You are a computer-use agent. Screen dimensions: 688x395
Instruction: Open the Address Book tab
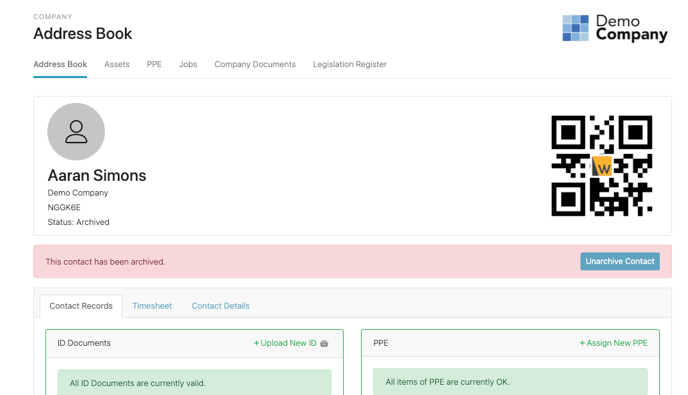(60, 64)
